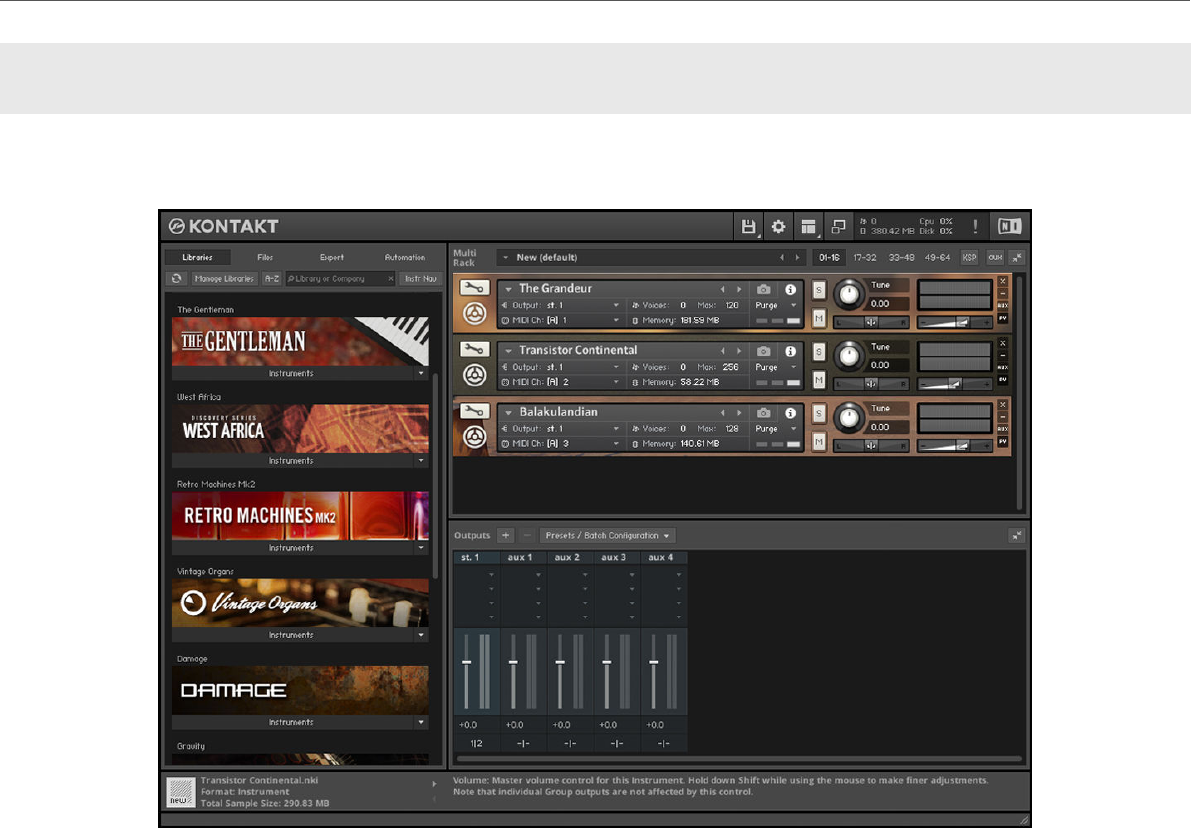
Task: Click the camera snapshot icon on Balakulandian
Action: (763, 412)
